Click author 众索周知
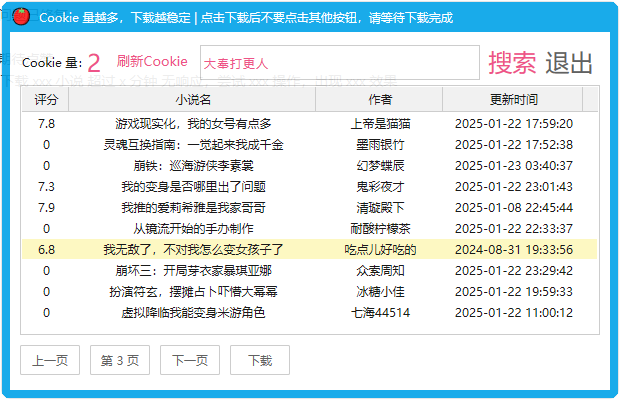 click(380, 270)
